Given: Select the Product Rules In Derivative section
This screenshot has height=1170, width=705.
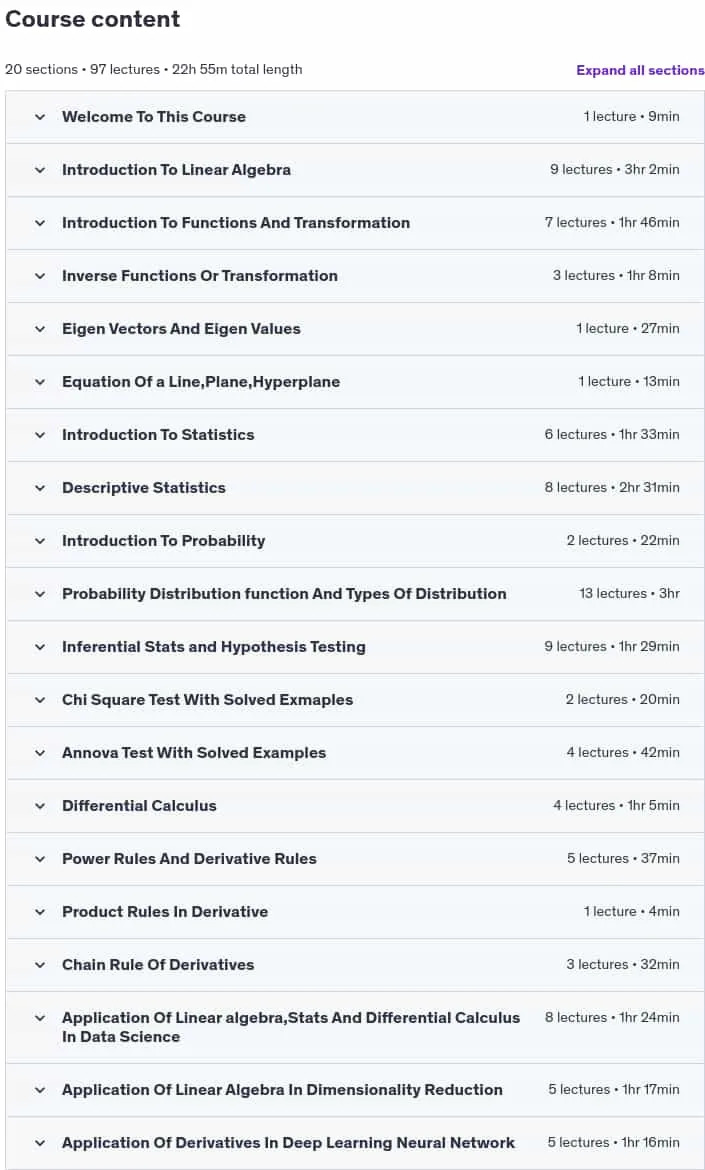Looking at the screenshot, I should pos(355,912).
